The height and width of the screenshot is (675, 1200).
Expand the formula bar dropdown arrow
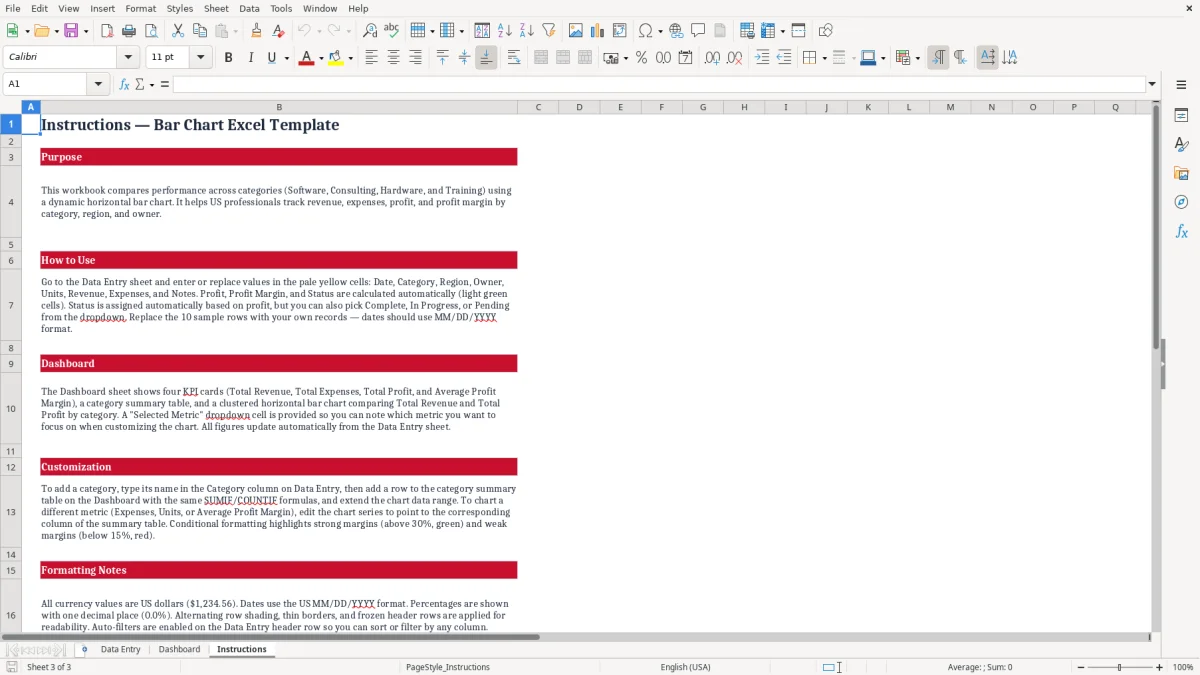1152,84
